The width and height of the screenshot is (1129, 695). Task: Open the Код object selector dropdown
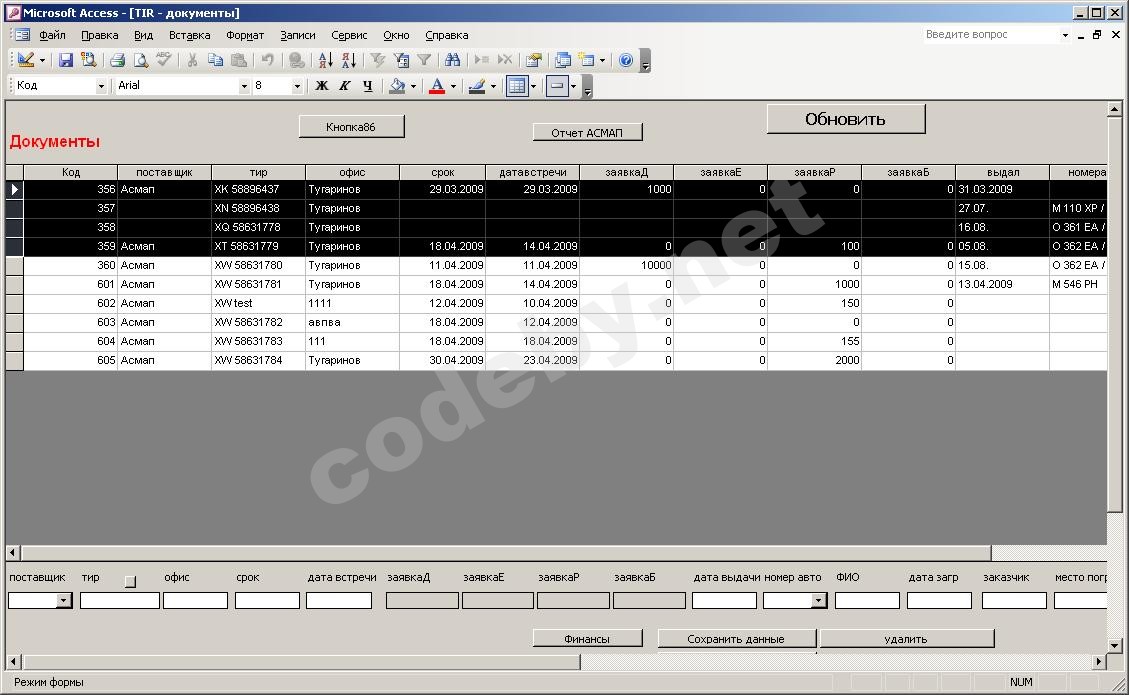pyautogui.click(x=101, y=86)
